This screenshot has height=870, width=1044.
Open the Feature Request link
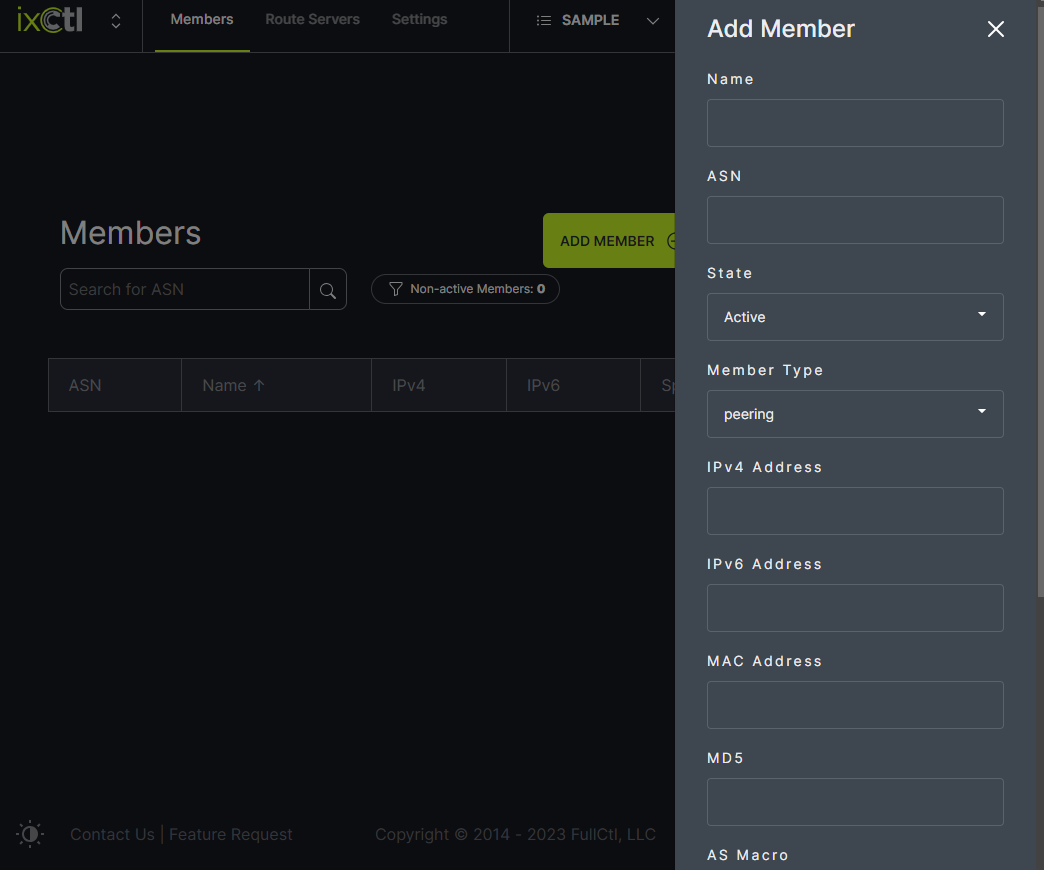(x=231, y=834)
